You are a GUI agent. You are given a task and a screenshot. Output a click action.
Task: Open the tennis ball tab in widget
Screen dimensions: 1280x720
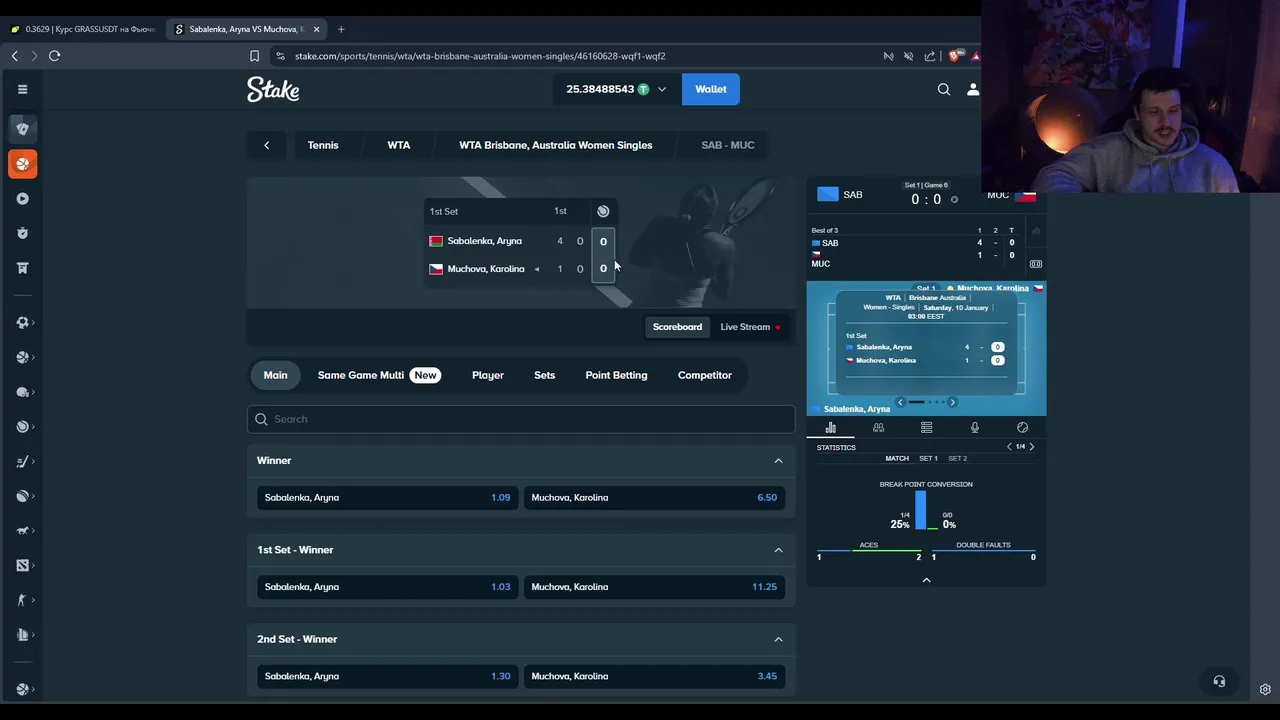coord(1022,427)
